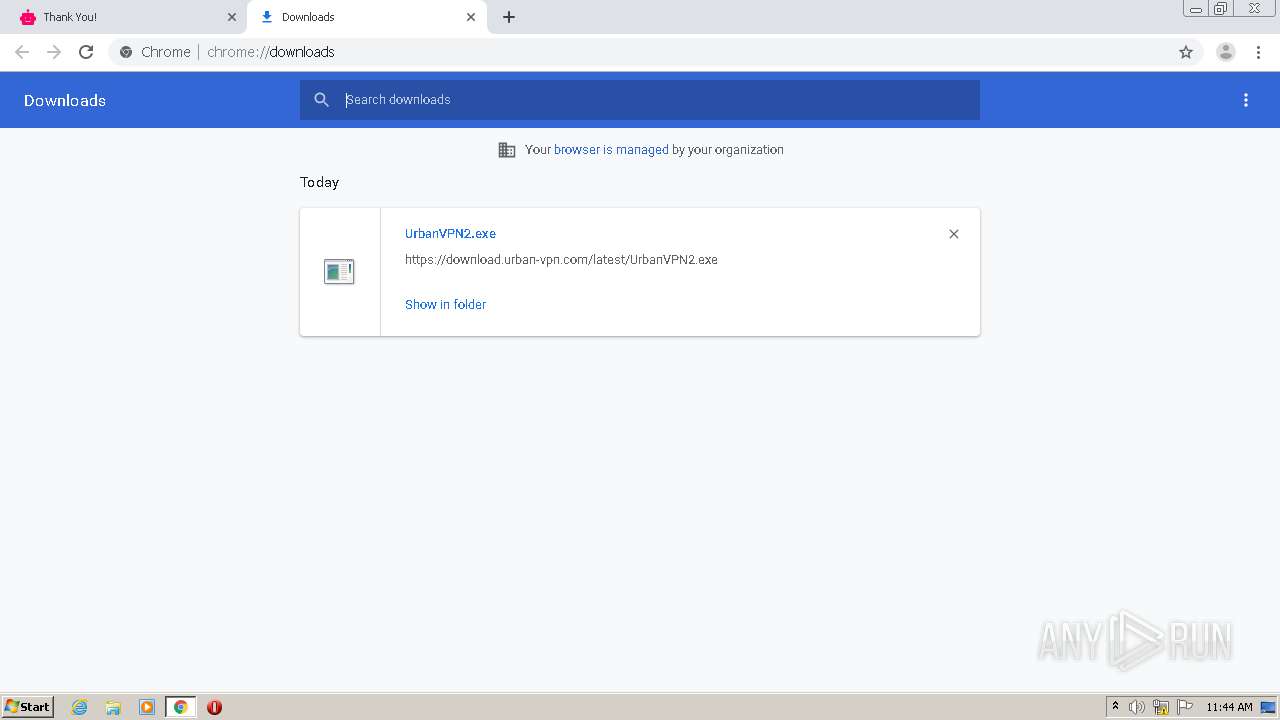Click the 11:44 AM system clock
Image resolution: width=1280 pixels, height=720 pixels.
click(1229, 707)
